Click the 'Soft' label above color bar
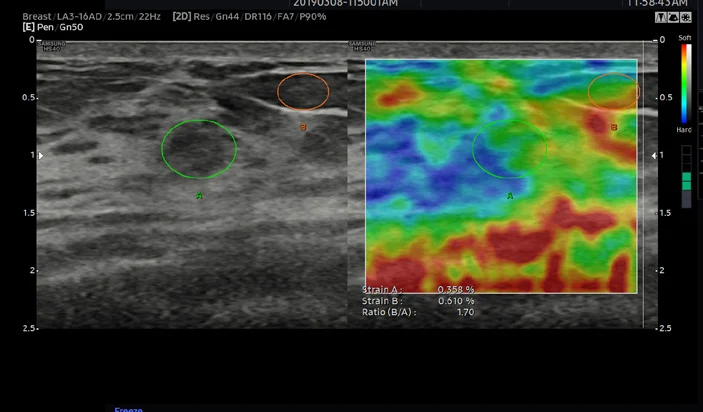Image resolution: width=703 pixels, height=412 pixels. tap(685, 38)
